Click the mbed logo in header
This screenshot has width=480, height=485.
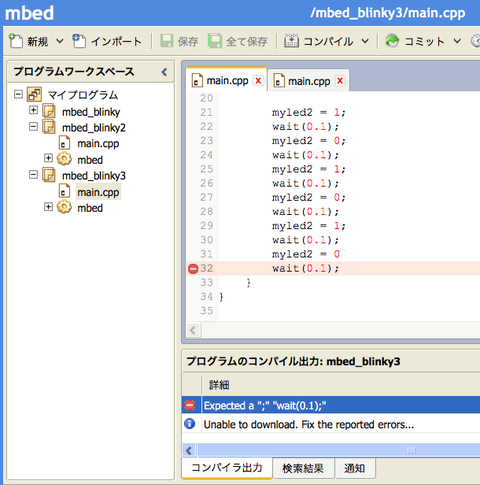tap(29, 13)
